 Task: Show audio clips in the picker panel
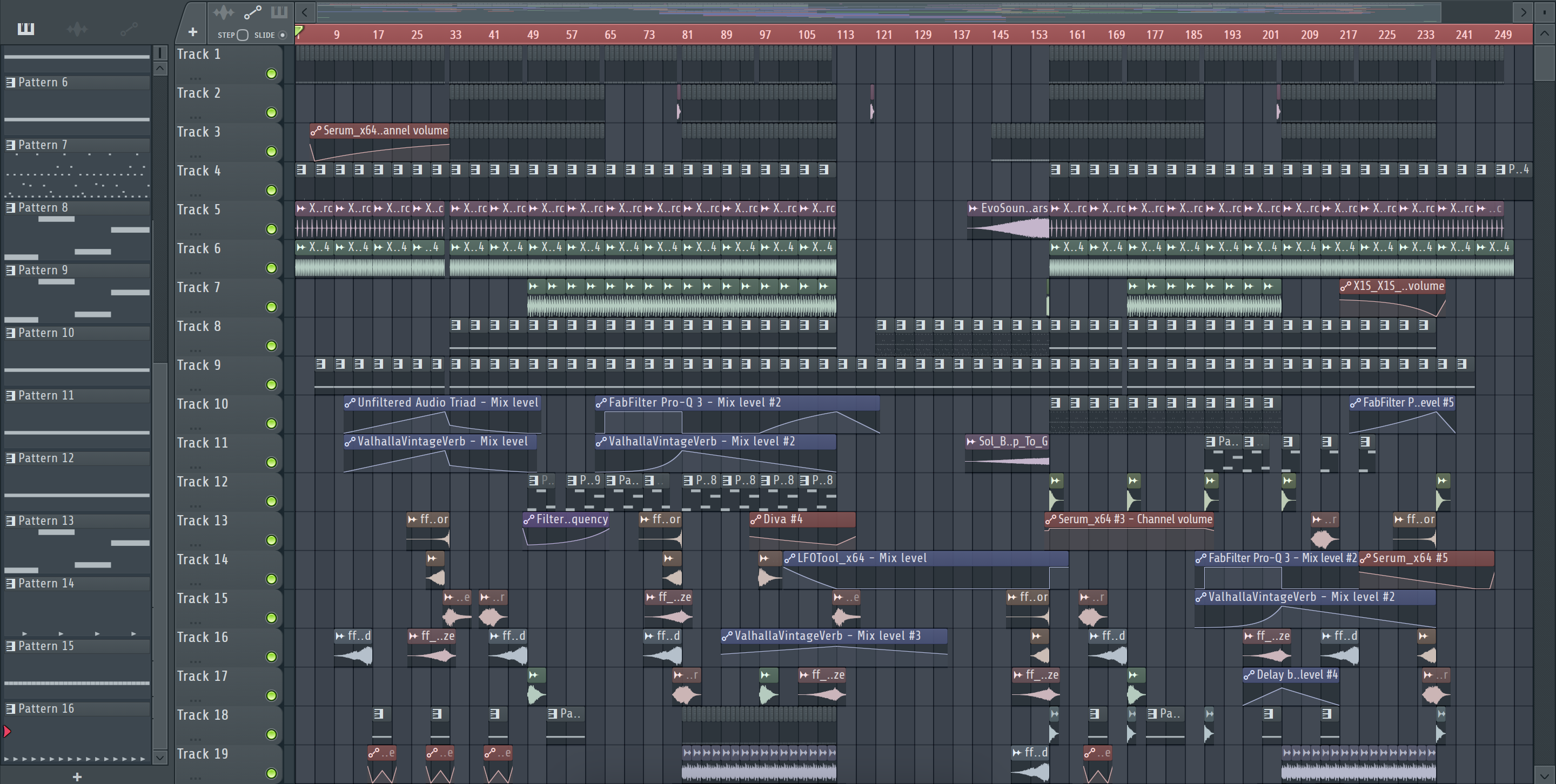(x=77, y=29)
